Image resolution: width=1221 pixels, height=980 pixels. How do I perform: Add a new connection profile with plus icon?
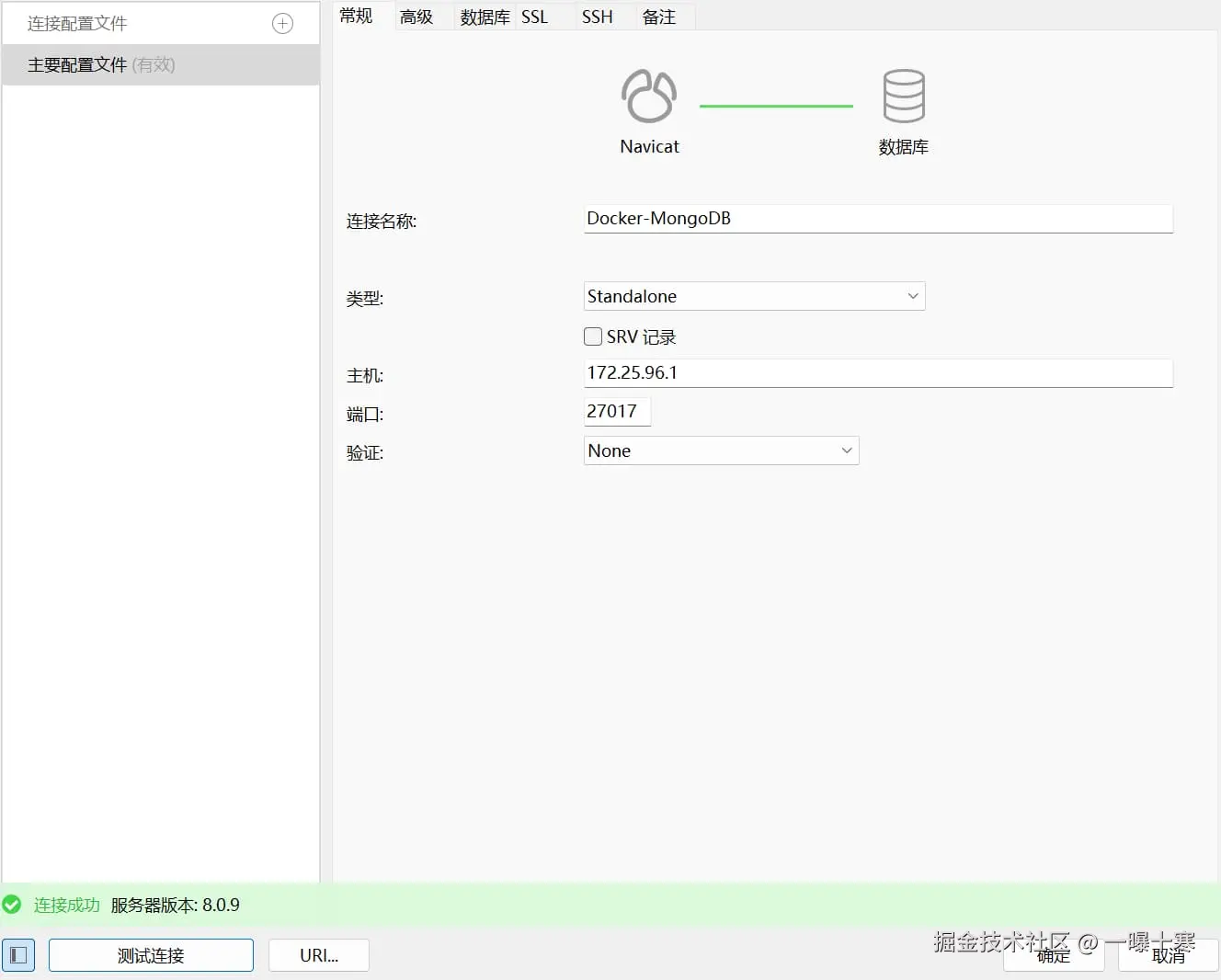click(x=283, y=24)
